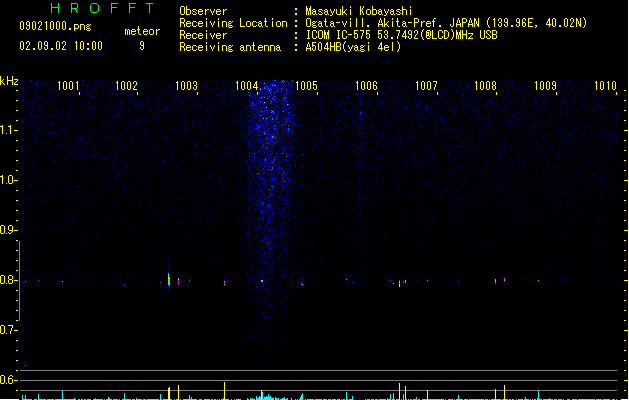
Task: Click the 1006 time axis label
Action: (x=366, y=86)
